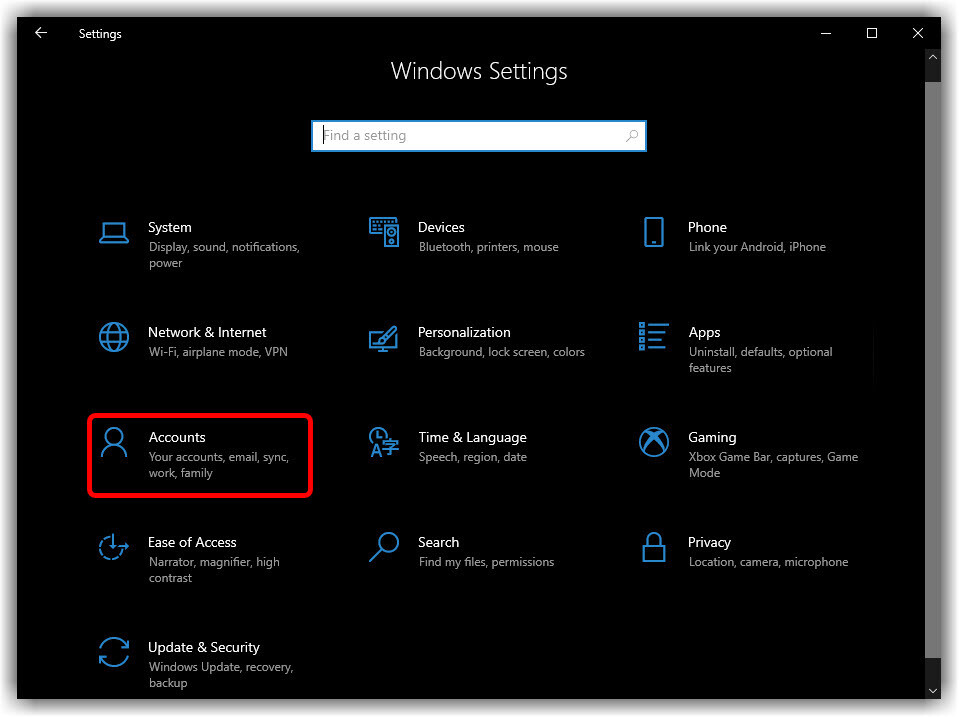Click 'Uninstall, defaults, optional features' description
This screenshot has height=717, width=959.
tap(760, 360)
